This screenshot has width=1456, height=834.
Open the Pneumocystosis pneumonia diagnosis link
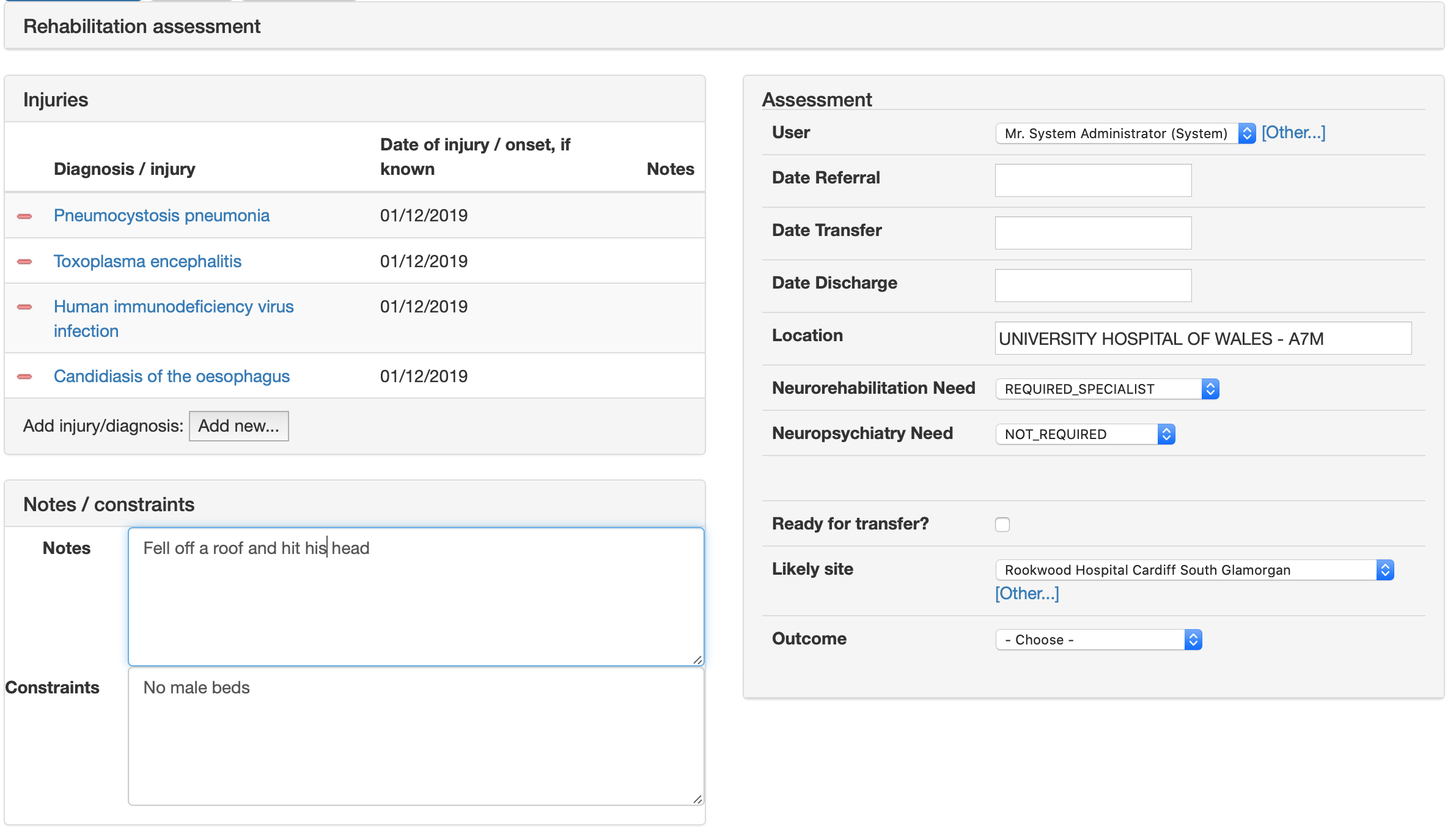pyautogui.click(x=161, y=215)
